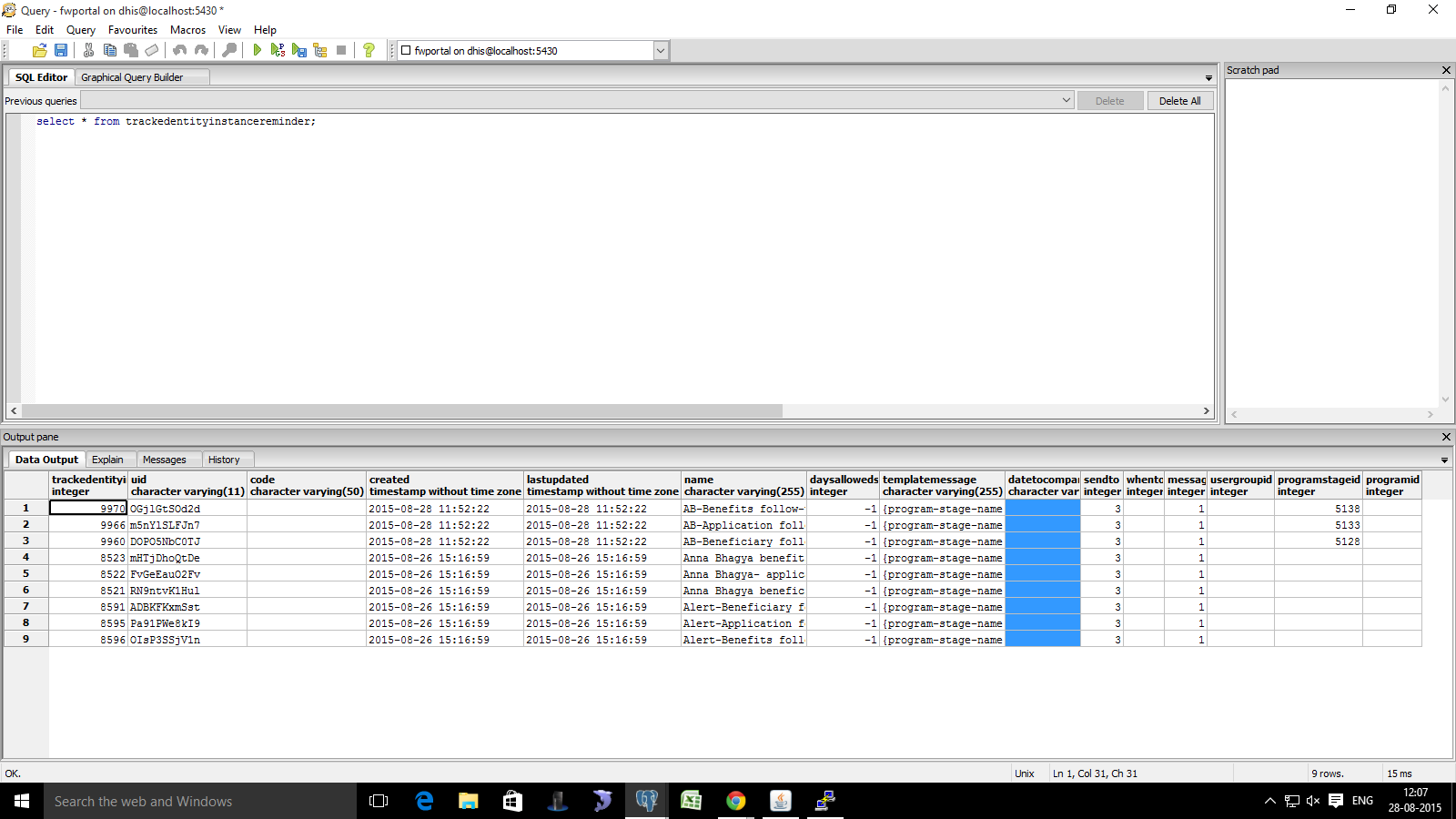Open Find and Replace with the search icon
1456x819 pixels.
(229, 51)
